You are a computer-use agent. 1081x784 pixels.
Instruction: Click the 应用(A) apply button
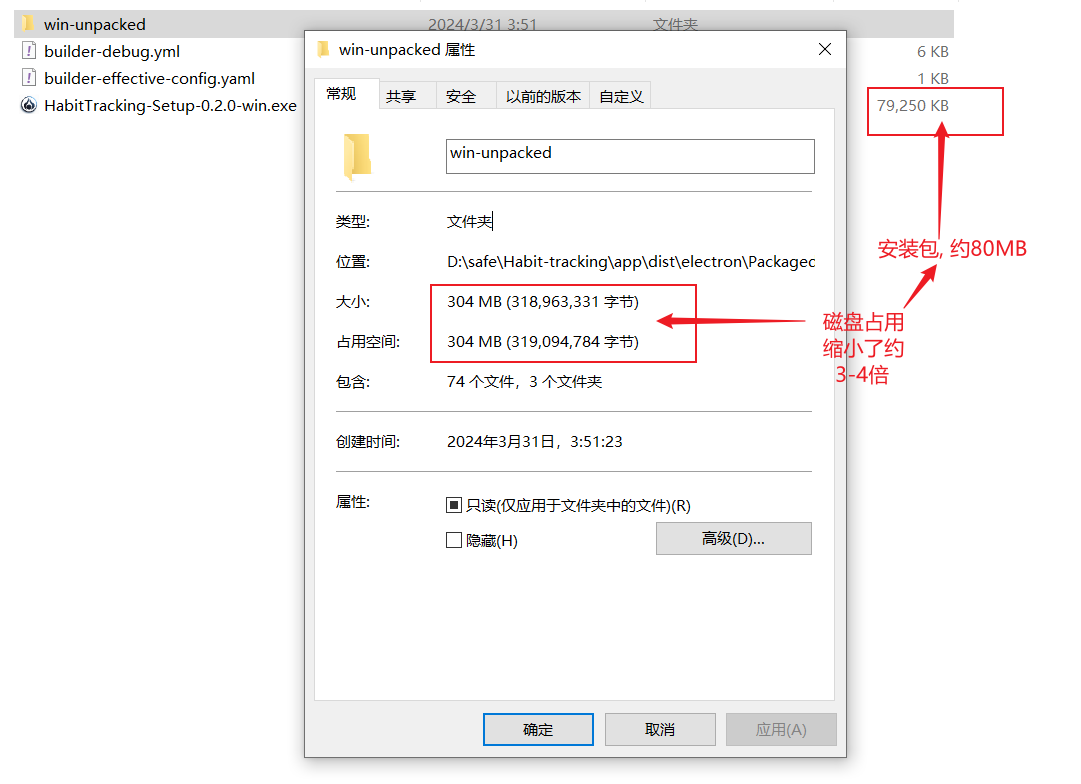(x=781, y=730)
